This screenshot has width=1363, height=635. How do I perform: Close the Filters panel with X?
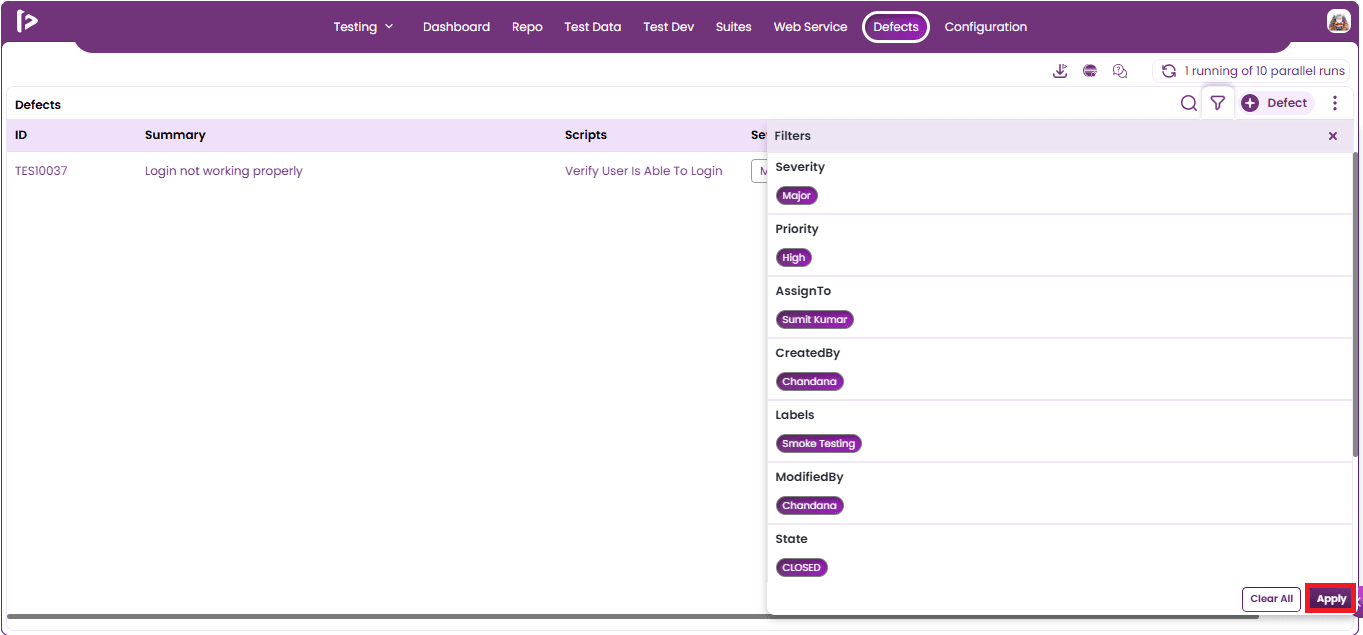click(x=1333, y=136)
